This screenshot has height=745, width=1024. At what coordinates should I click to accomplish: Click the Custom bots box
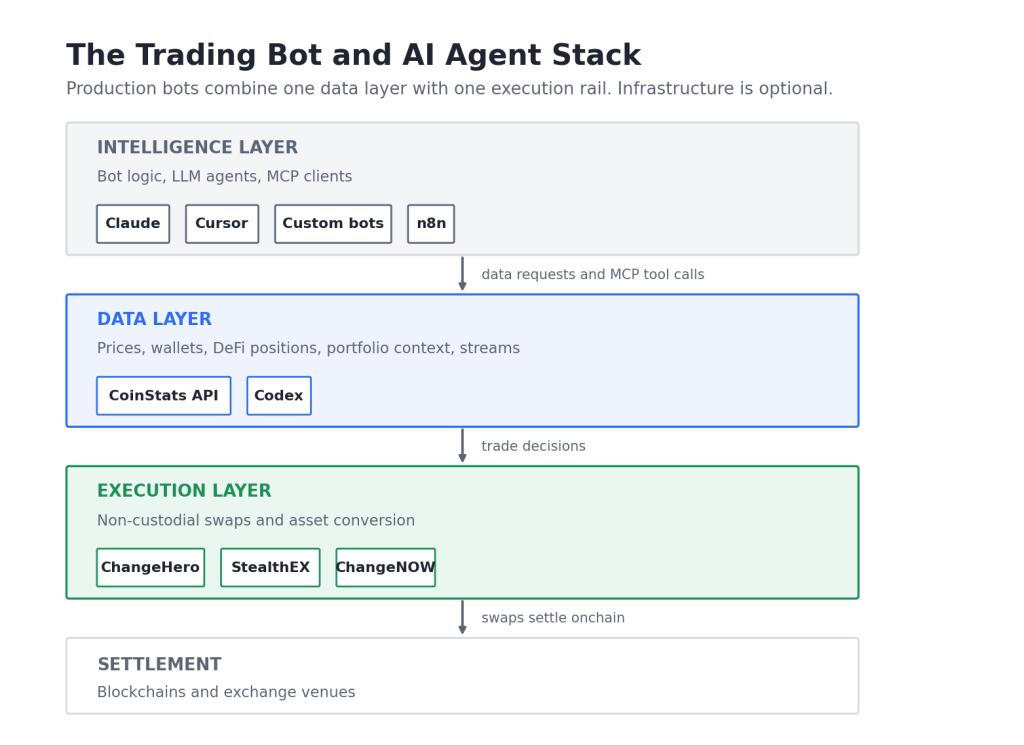(x=333, y=224)
